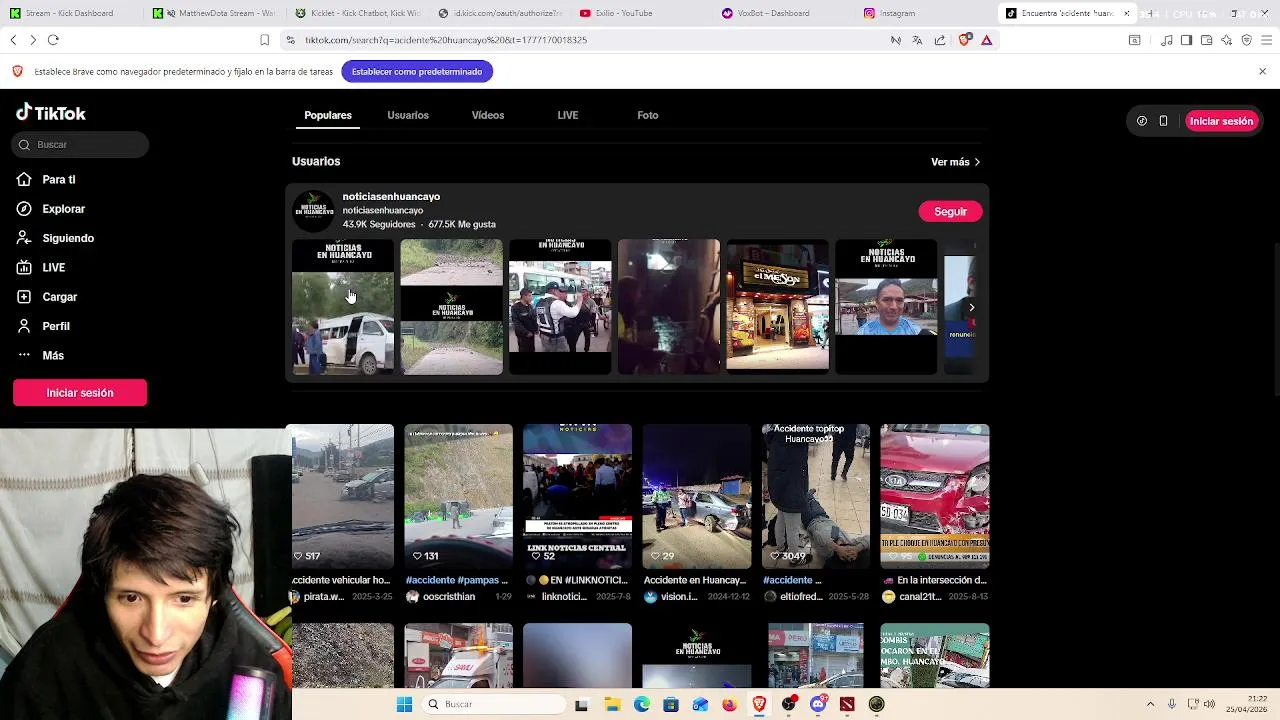This screenshot has height=720, width=1280.
Task: Open Explorar in sidebar
Action: click(x=51, y=209)
